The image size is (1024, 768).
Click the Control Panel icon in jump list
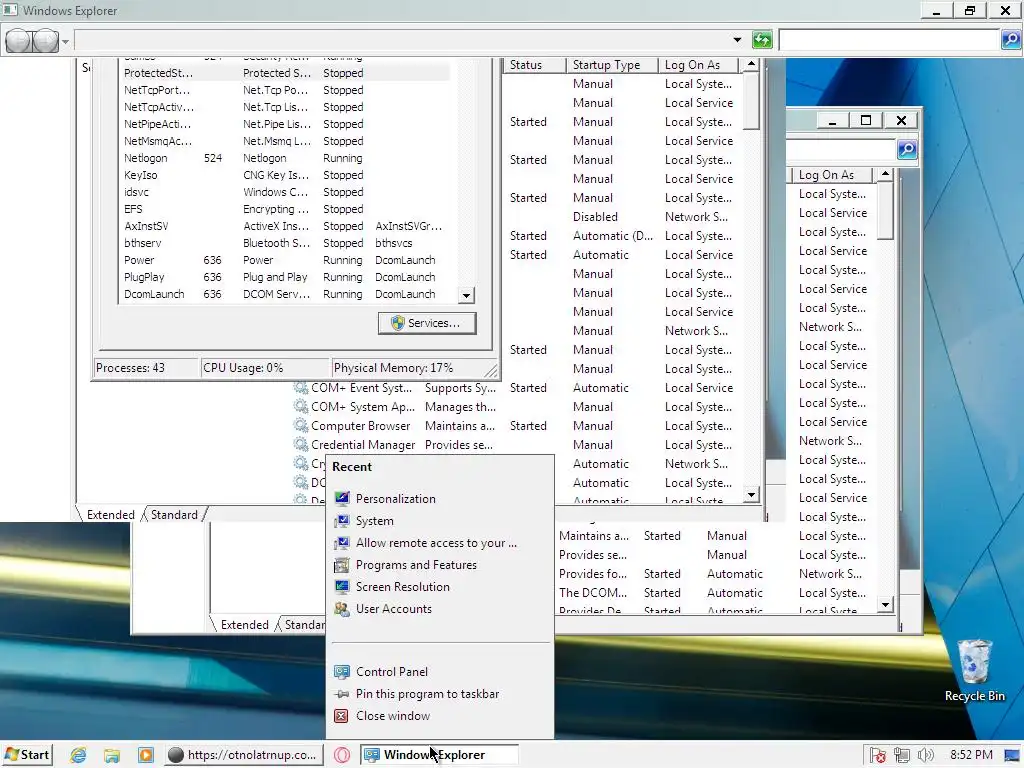point(342,672)
